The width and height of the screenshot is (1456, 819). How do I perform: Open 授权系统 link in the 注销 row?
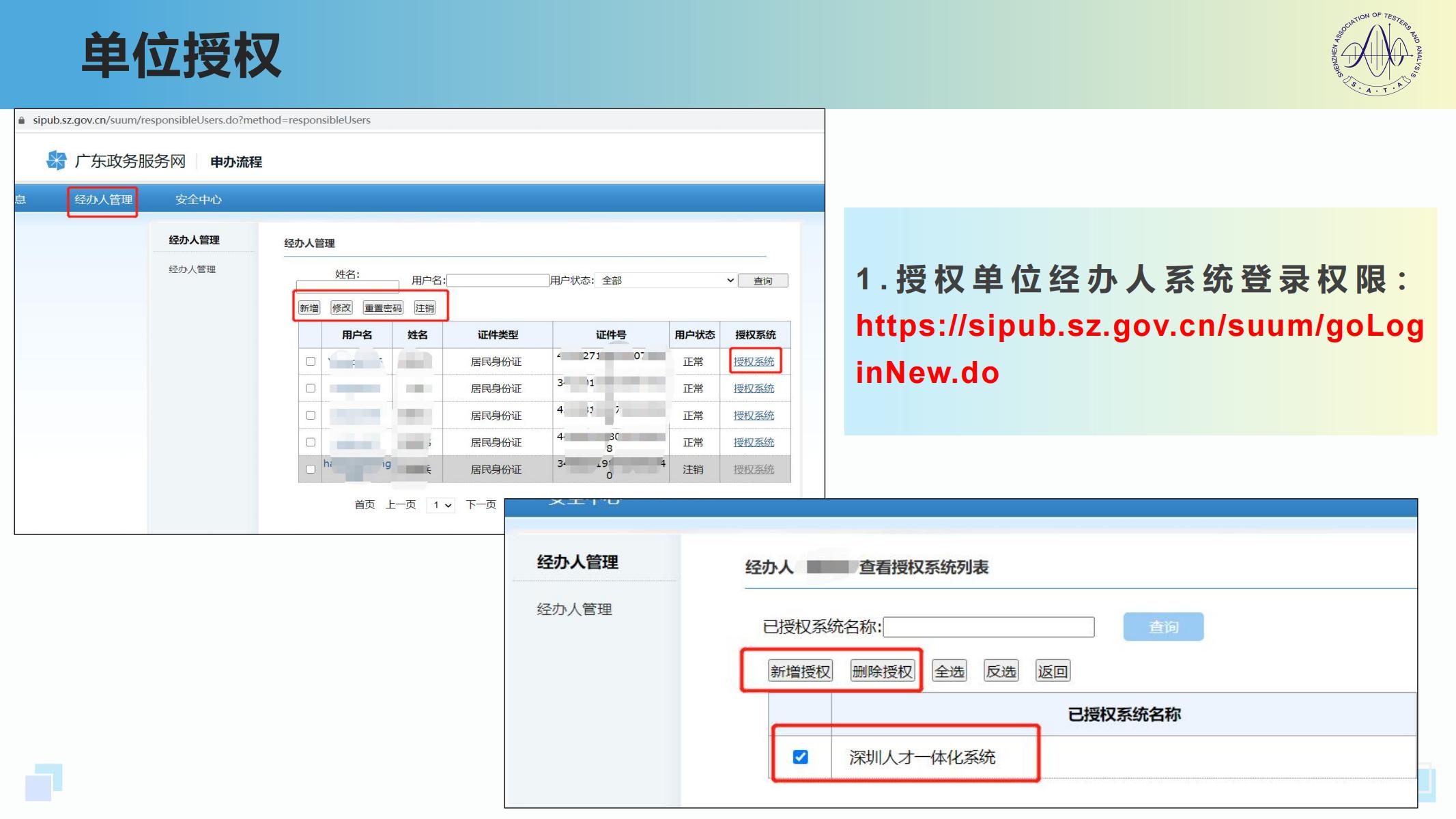[x=754, y=469]
